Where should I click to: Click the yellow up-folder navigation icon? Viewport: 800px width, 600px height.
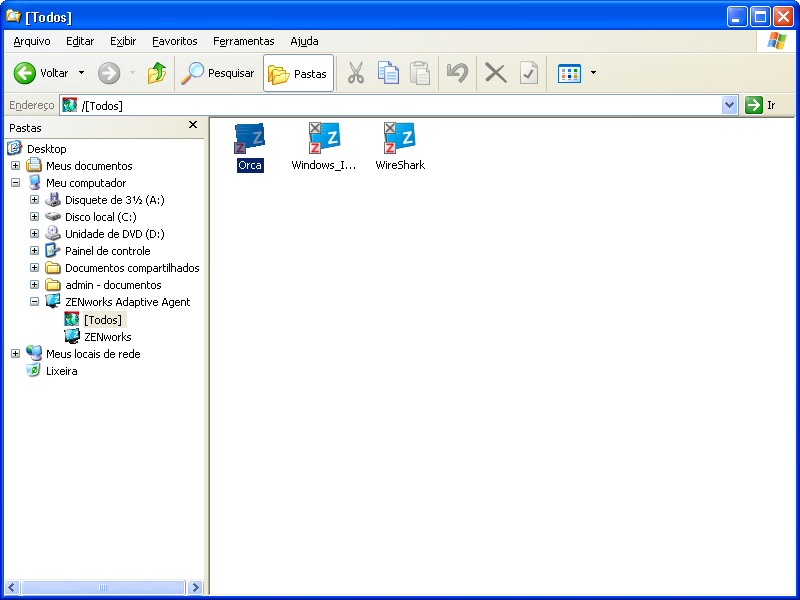tap(158, 72)
